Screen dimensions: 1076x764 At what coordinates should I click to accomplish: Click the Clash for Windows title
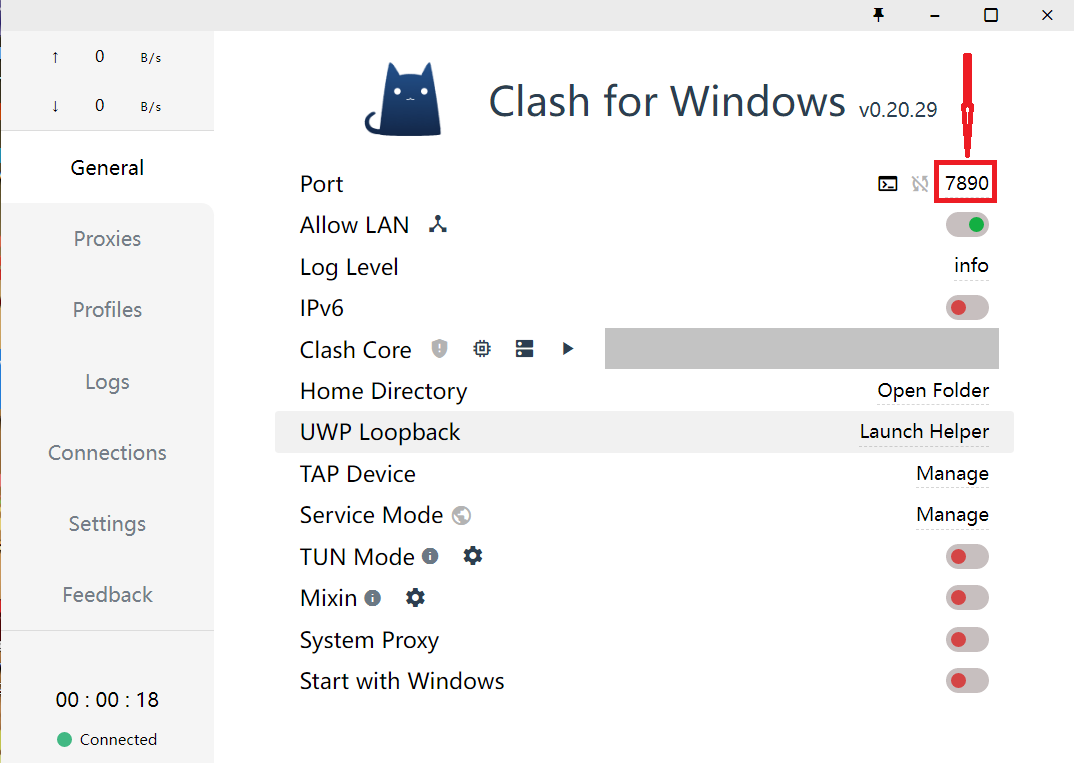[666, 102]
